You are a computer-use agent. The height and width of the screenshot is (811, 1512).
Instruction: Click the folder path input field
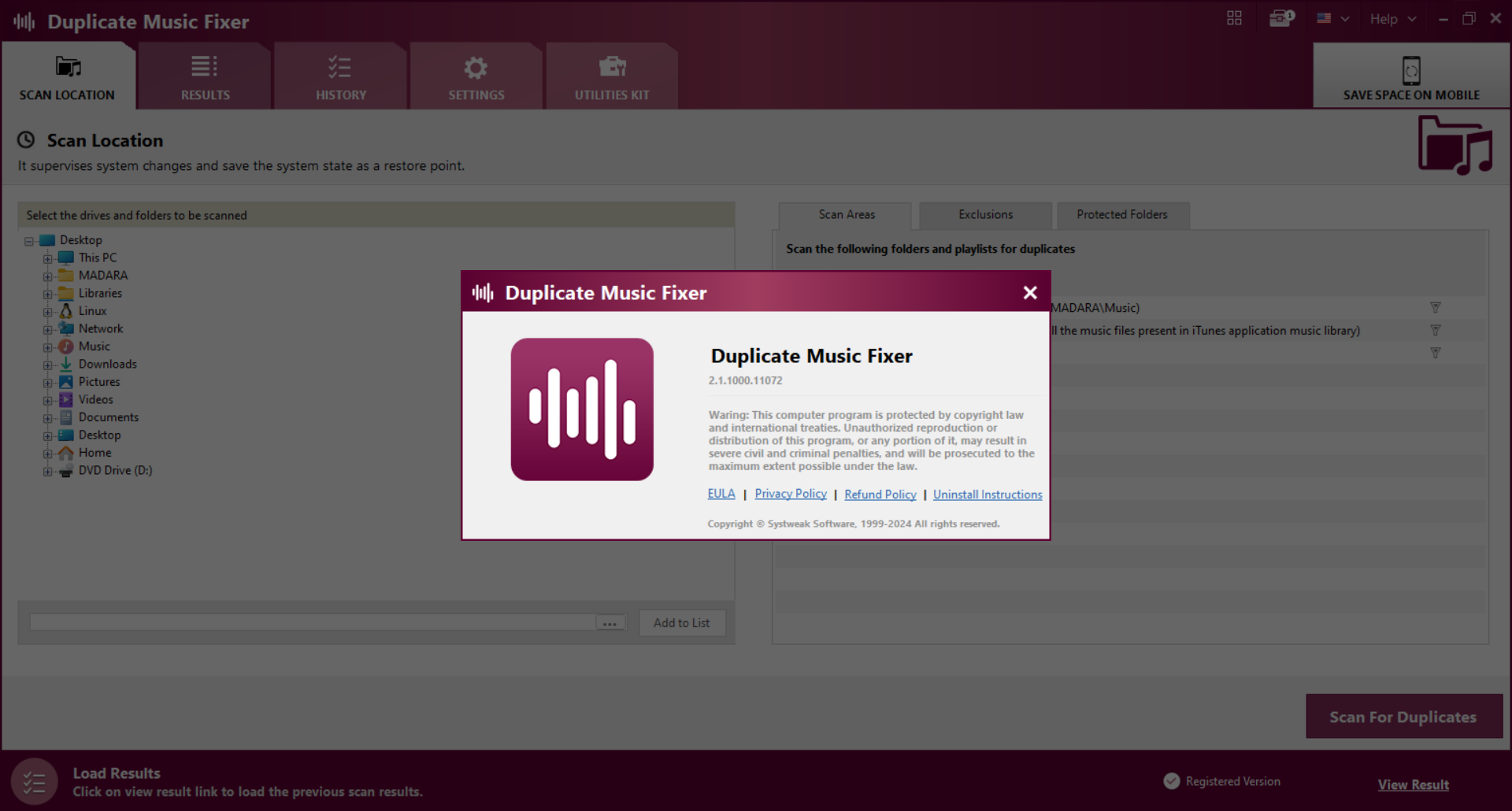(313, 623)
